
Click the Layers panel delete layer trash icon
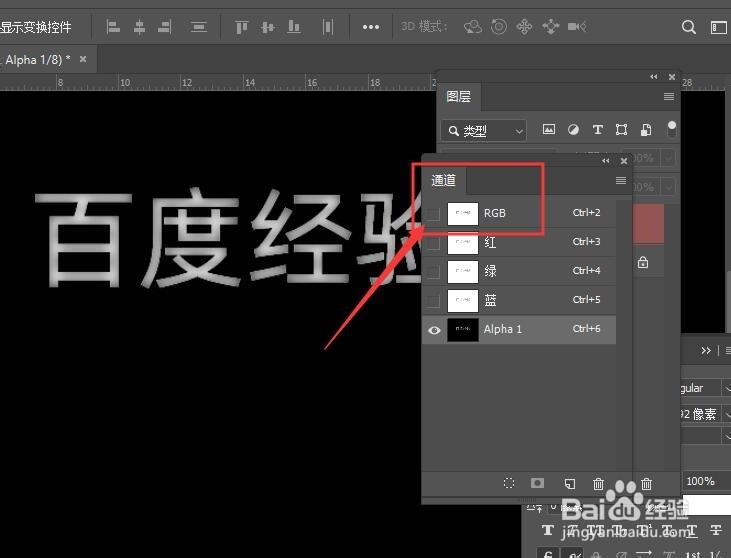point(646,484)
